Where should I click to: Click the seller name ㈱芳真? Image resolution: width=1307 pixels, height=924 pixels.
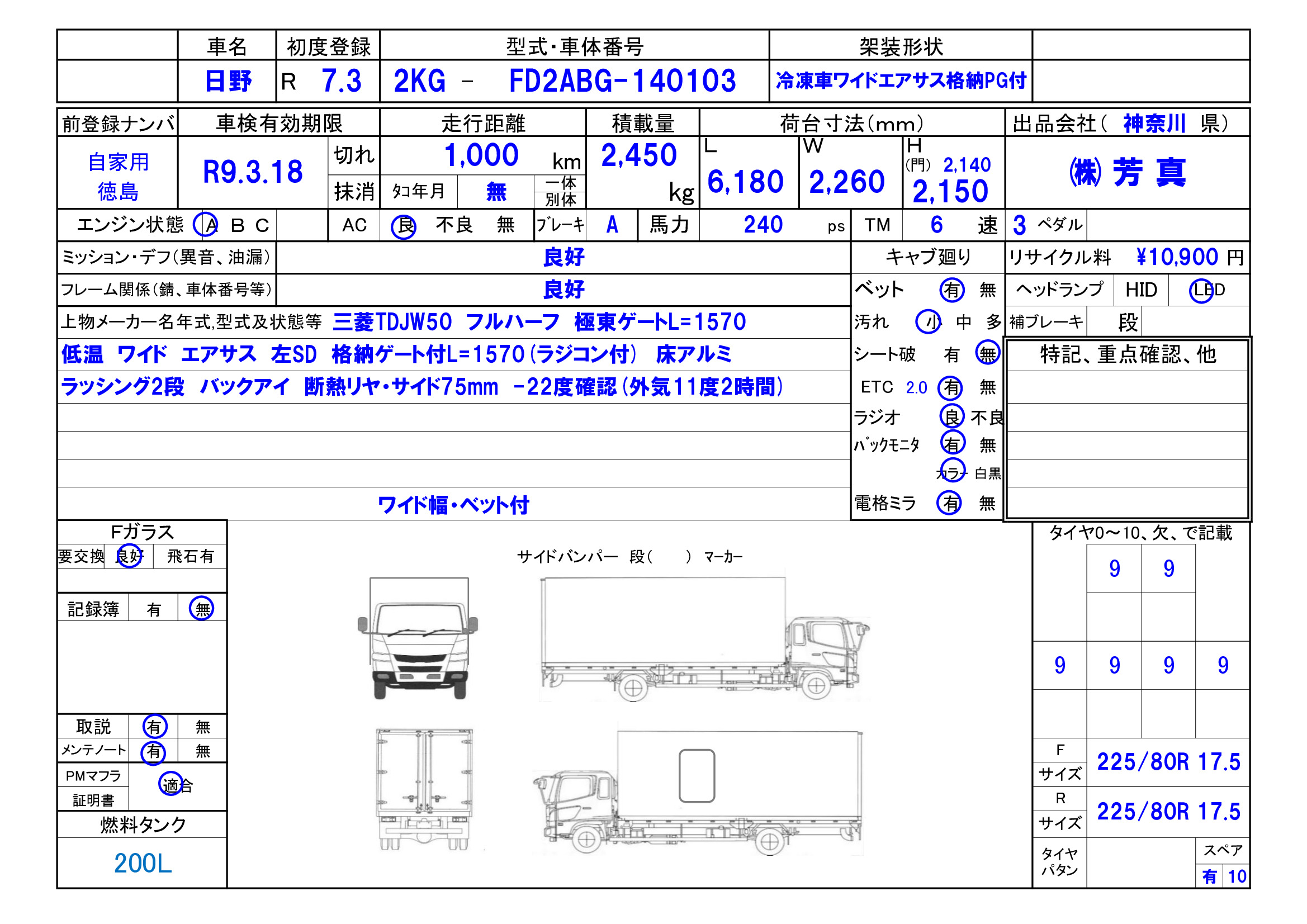click(x=1127, y=173)
